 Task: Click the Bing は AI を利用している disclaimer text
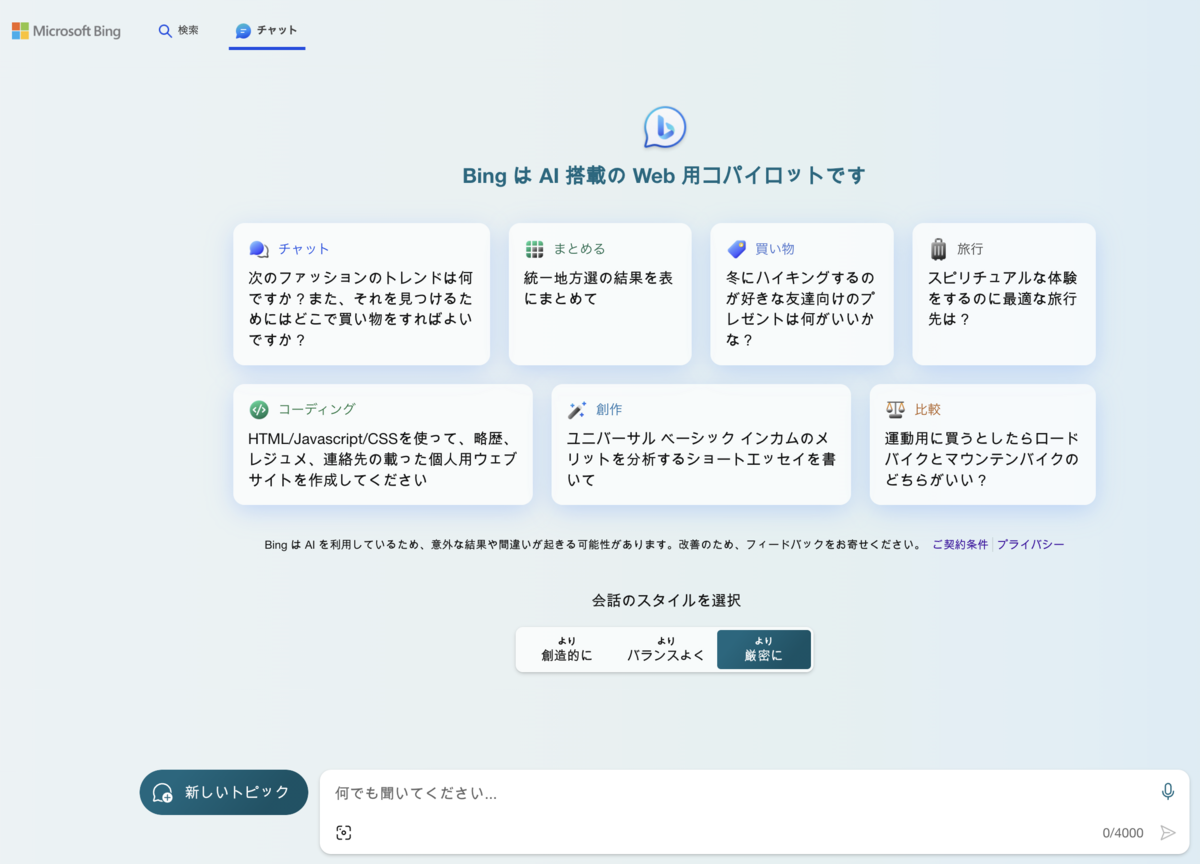(x=593, y=545)
